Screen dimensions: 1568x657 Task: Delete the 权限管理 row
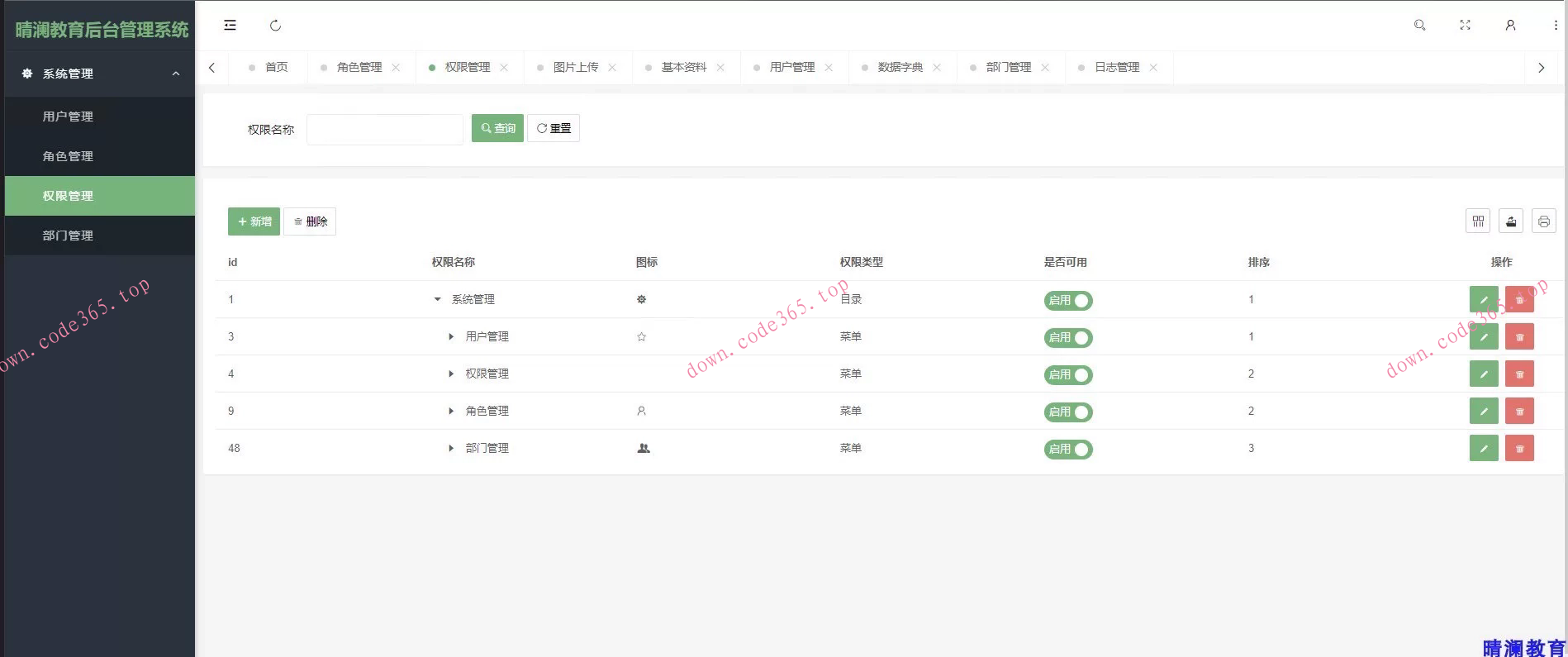click(1519, 374)
